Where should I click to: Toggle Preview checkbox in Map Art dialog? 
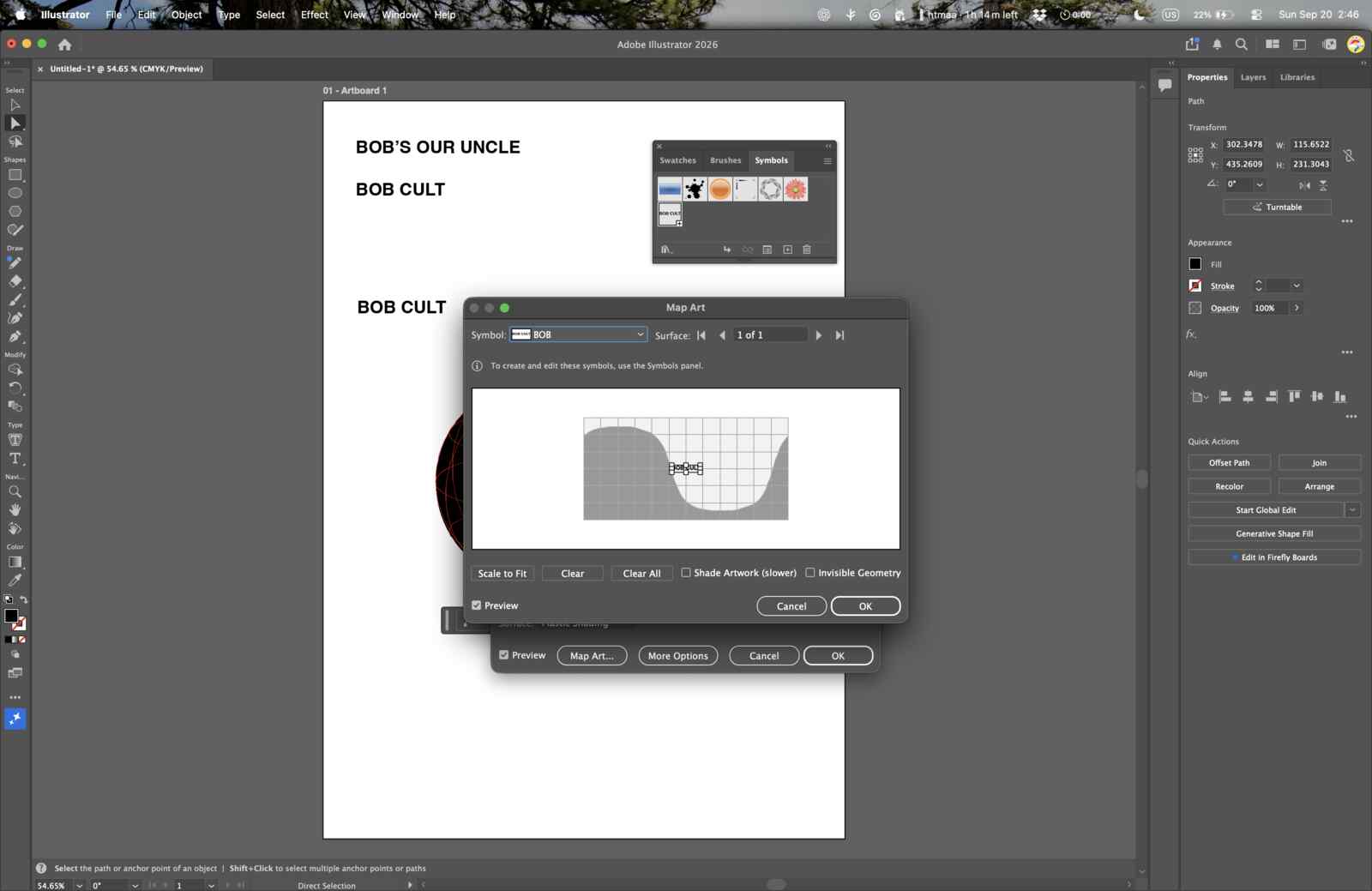pos(477,605)
